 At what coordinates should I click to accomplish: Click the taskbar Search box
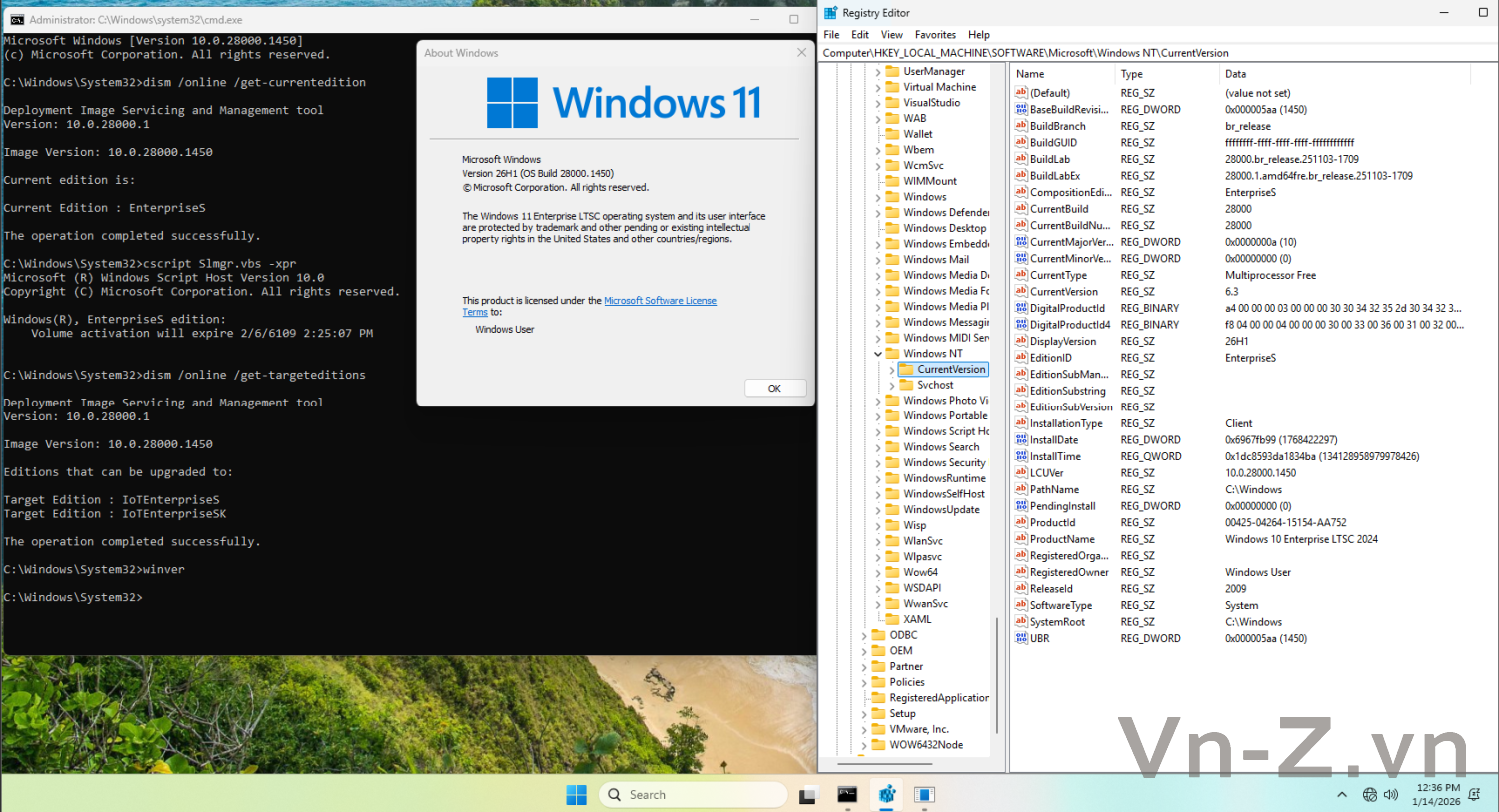[x=693, y=795]
